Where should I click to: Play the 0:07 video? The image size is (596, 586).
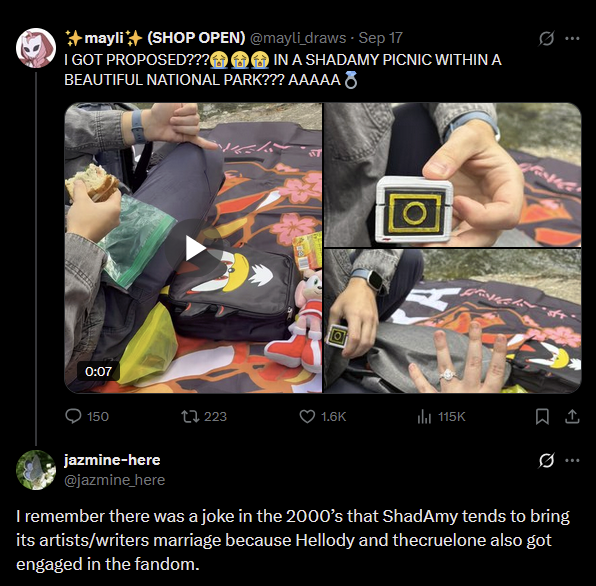(193, 248)
